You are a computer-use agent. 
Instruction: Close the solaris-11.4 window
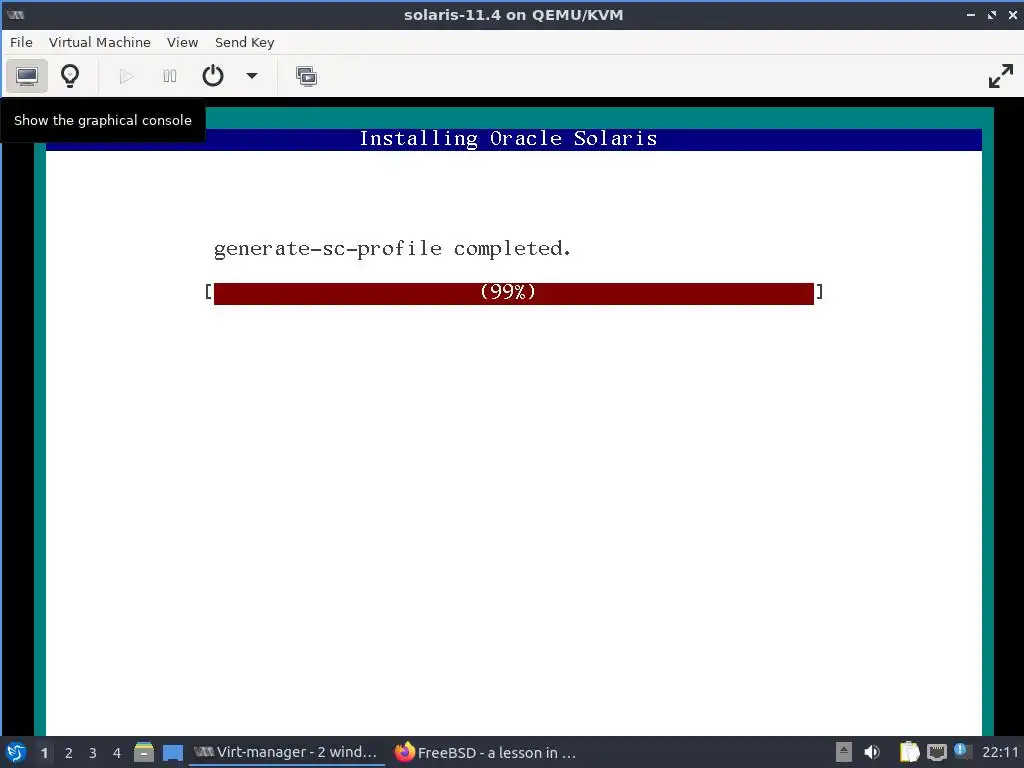point(1012,15)
